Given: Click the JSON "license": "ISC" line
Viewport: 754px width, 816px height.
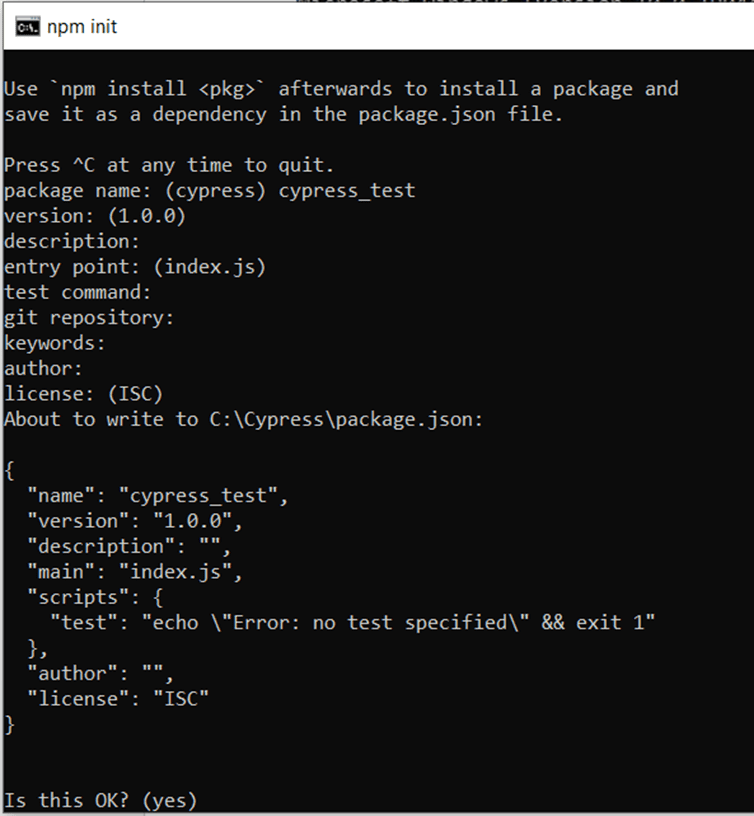Looking at the screenshot, I should tap(118, 698).
